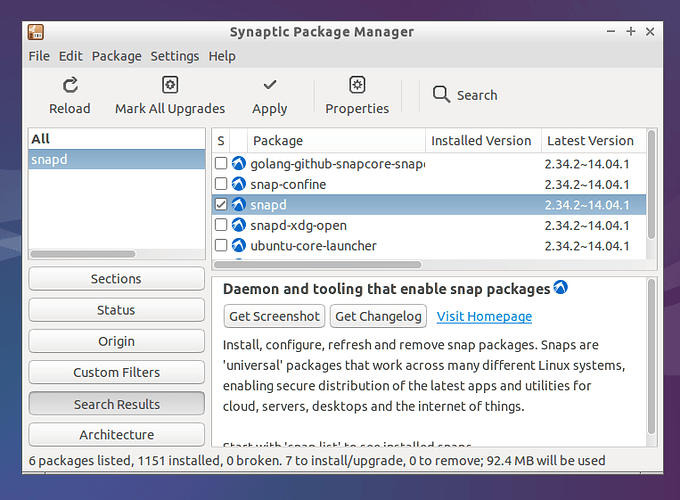Click Ubuntu support icon beside snapd-xdg-open
This screenshot has width=680, height=500.
239,225
